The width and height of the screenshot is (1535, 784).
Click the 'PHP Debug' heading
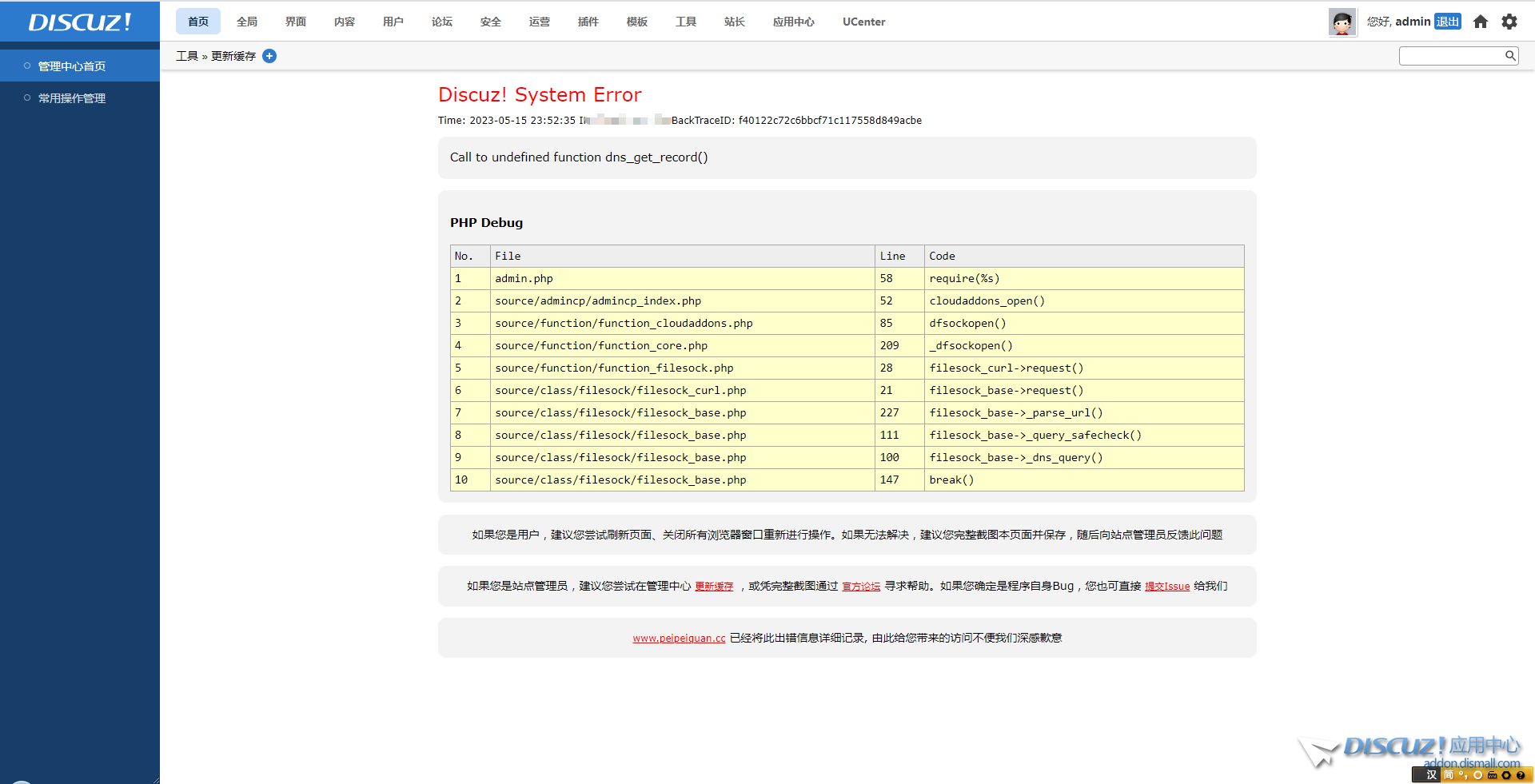[x=486, y=223]
